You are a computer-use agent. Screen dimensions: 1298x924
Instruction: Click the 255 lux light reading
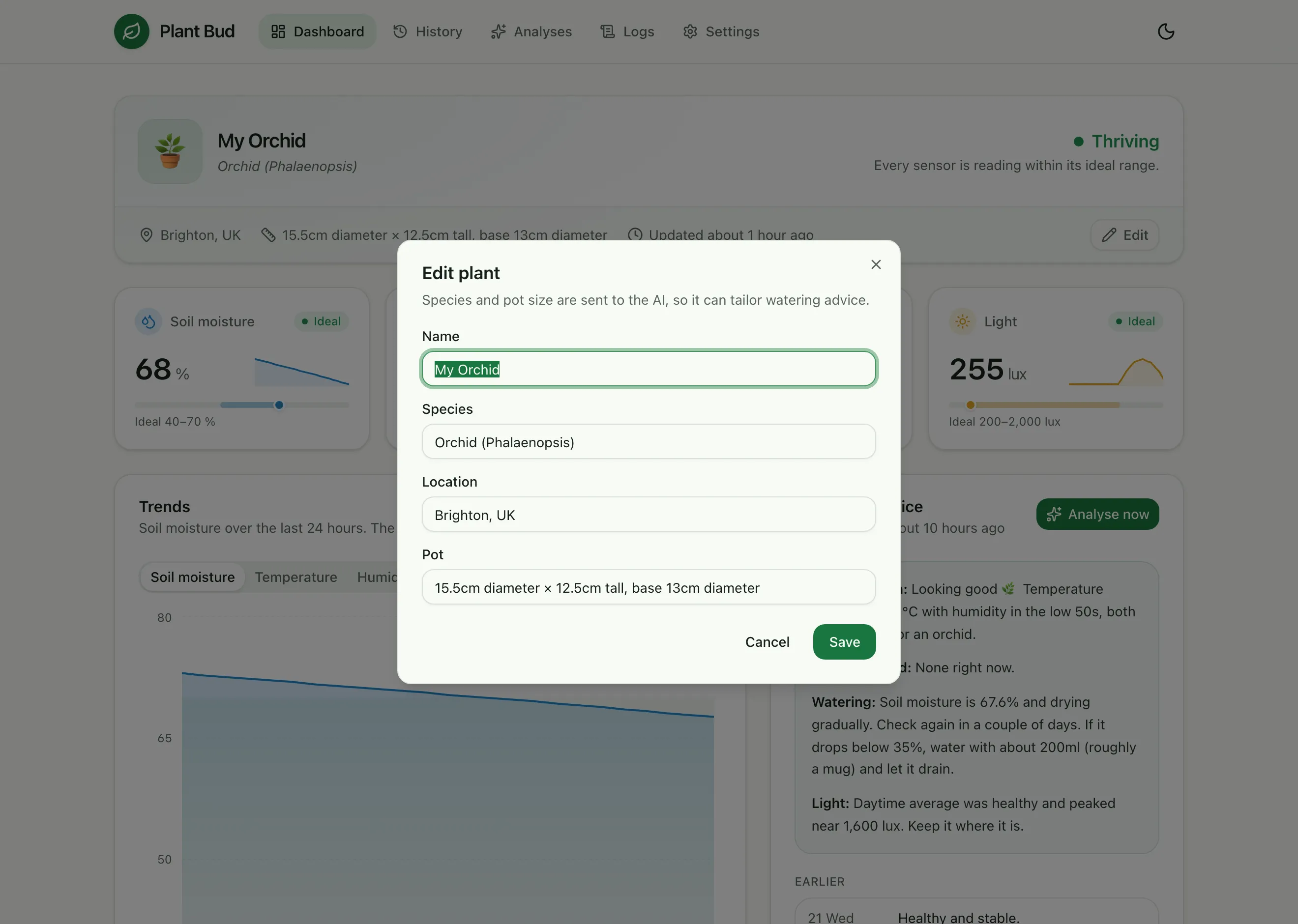coord(987,370)
